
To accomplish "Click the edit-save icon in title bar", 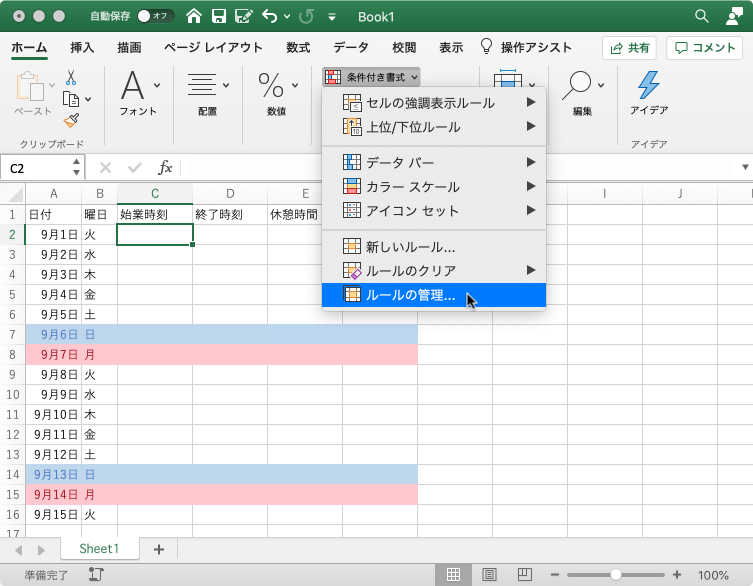I will point(244,16).
